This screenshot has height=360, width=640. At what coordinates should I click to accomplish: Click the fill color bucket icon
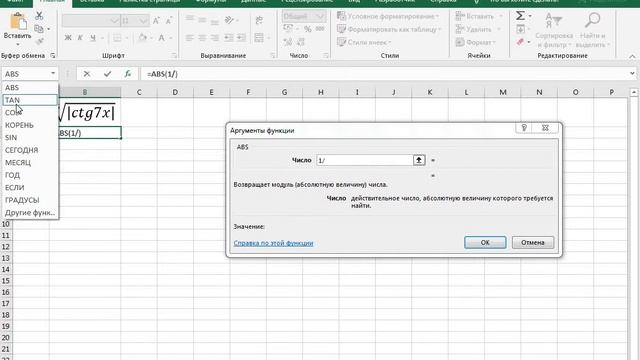tap(142, 38)
